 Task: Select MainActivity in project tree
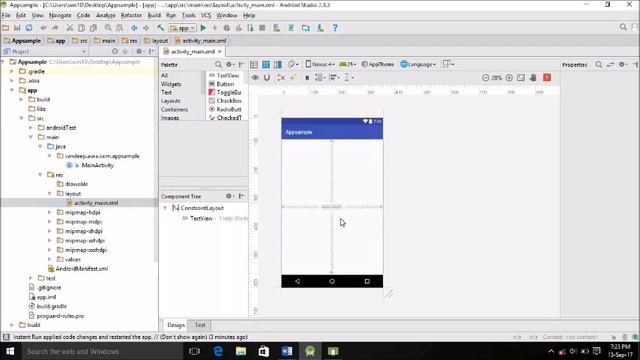tap(98, 165)
